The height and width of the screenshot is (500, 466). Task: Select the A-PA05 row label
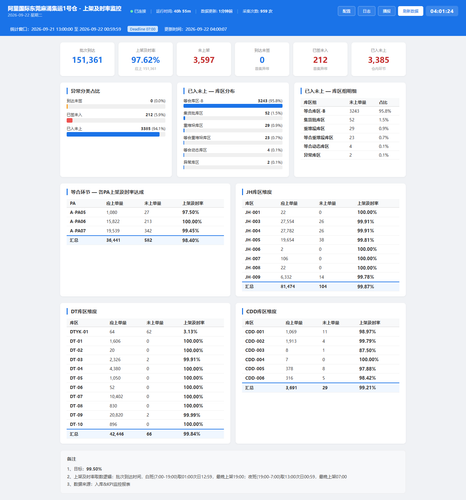click(78, 212)
